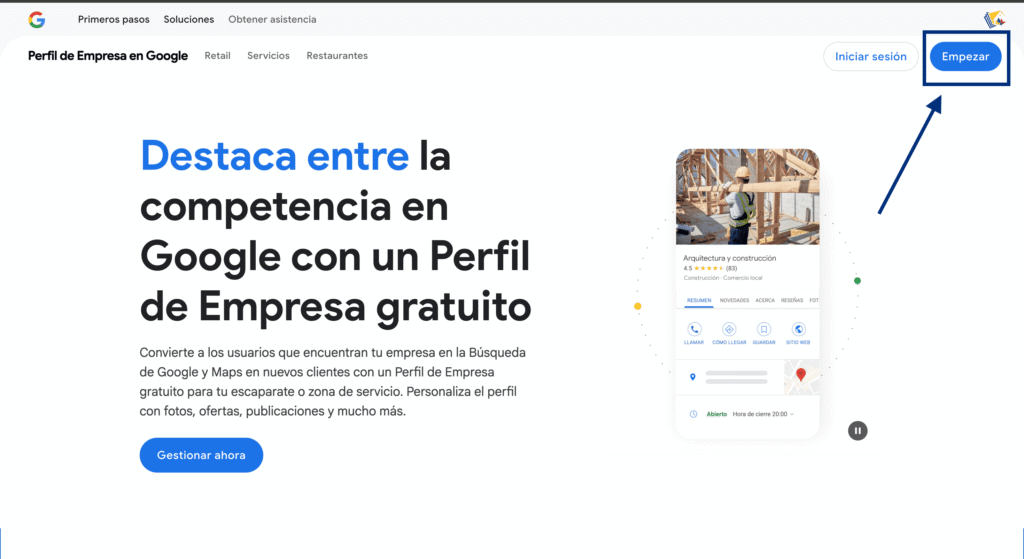Expand the Hora de cierre 20:00 chevron
Screen dimensions: 1024x559
[792, 414]
